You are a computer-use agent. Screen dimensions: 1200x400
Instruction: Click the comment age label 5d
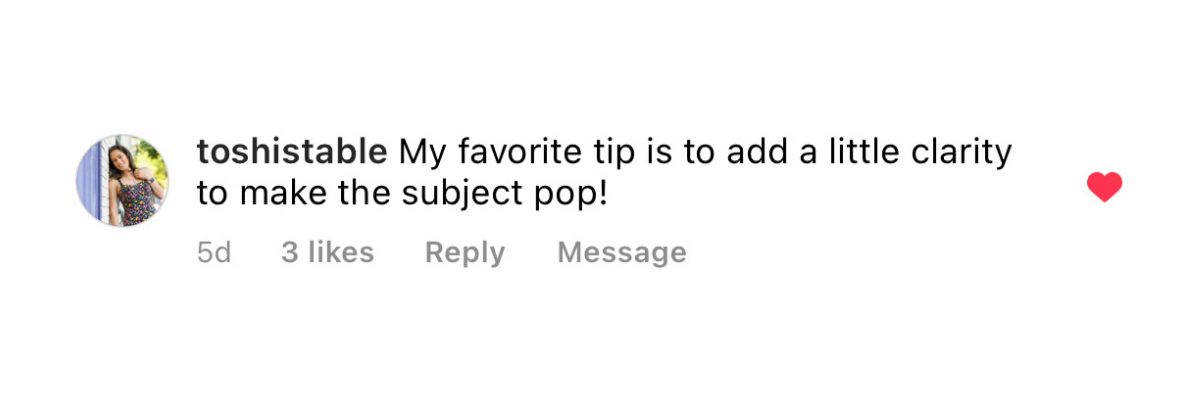(214, 253)
